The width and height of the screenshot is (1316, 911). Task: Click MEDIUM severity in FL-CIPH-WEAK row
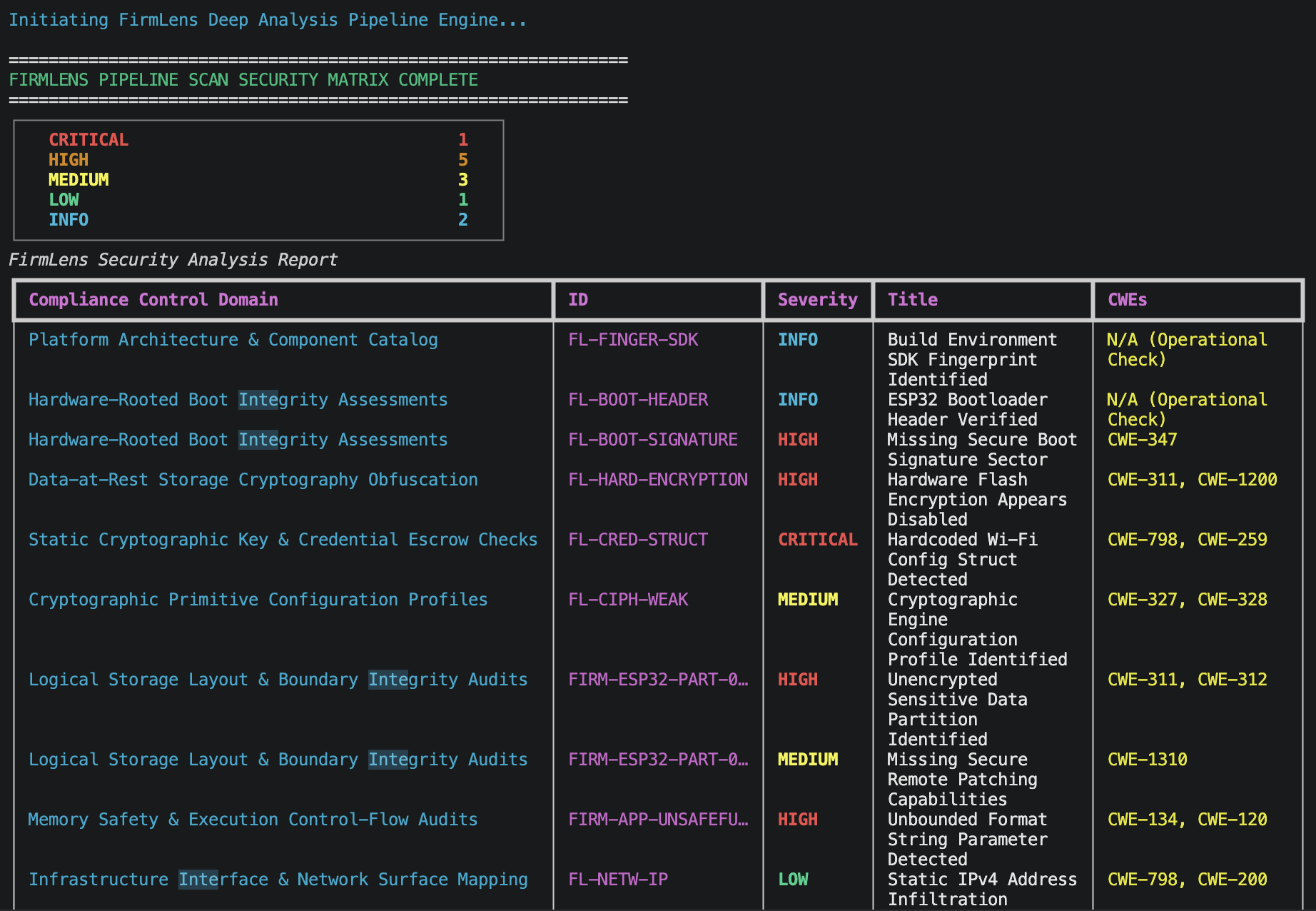808,600
